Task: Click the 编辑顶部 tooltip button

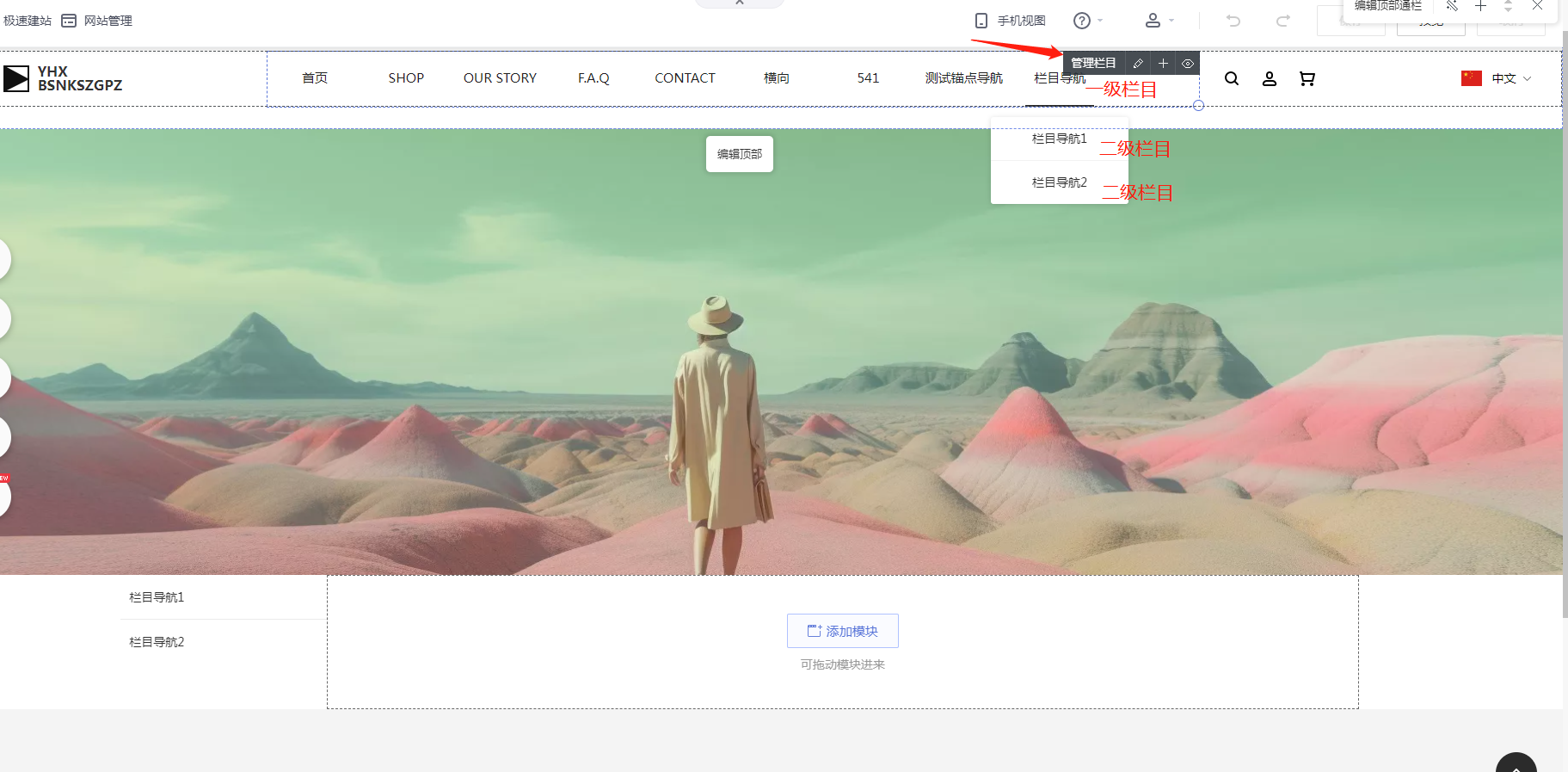Action: [x=740, y=154]
